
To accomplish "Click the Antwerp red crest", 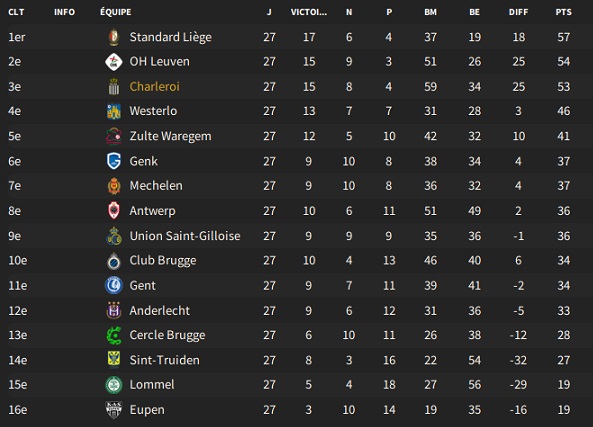I will pos(114,211).
